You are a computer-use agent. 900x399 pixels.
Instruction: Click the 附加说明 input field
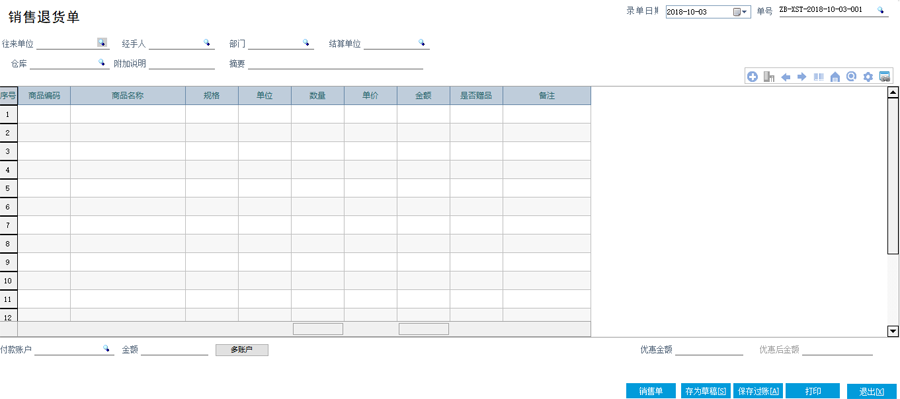(x=181, y=64)
